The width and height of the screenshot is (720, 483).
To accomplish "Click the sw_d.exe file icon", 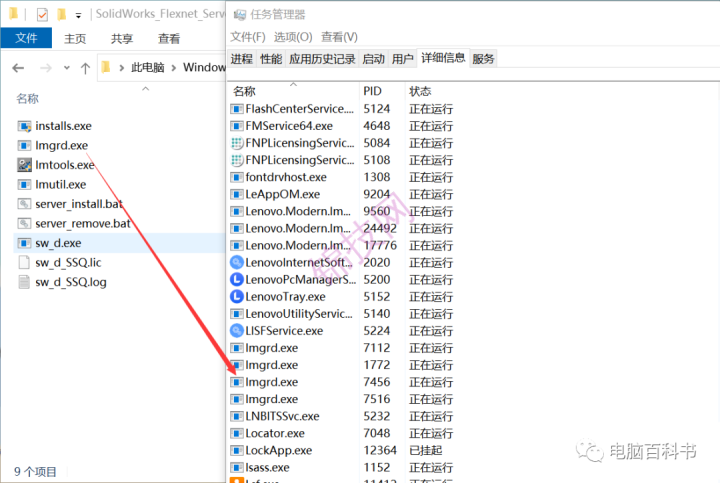I will point(24,243).
